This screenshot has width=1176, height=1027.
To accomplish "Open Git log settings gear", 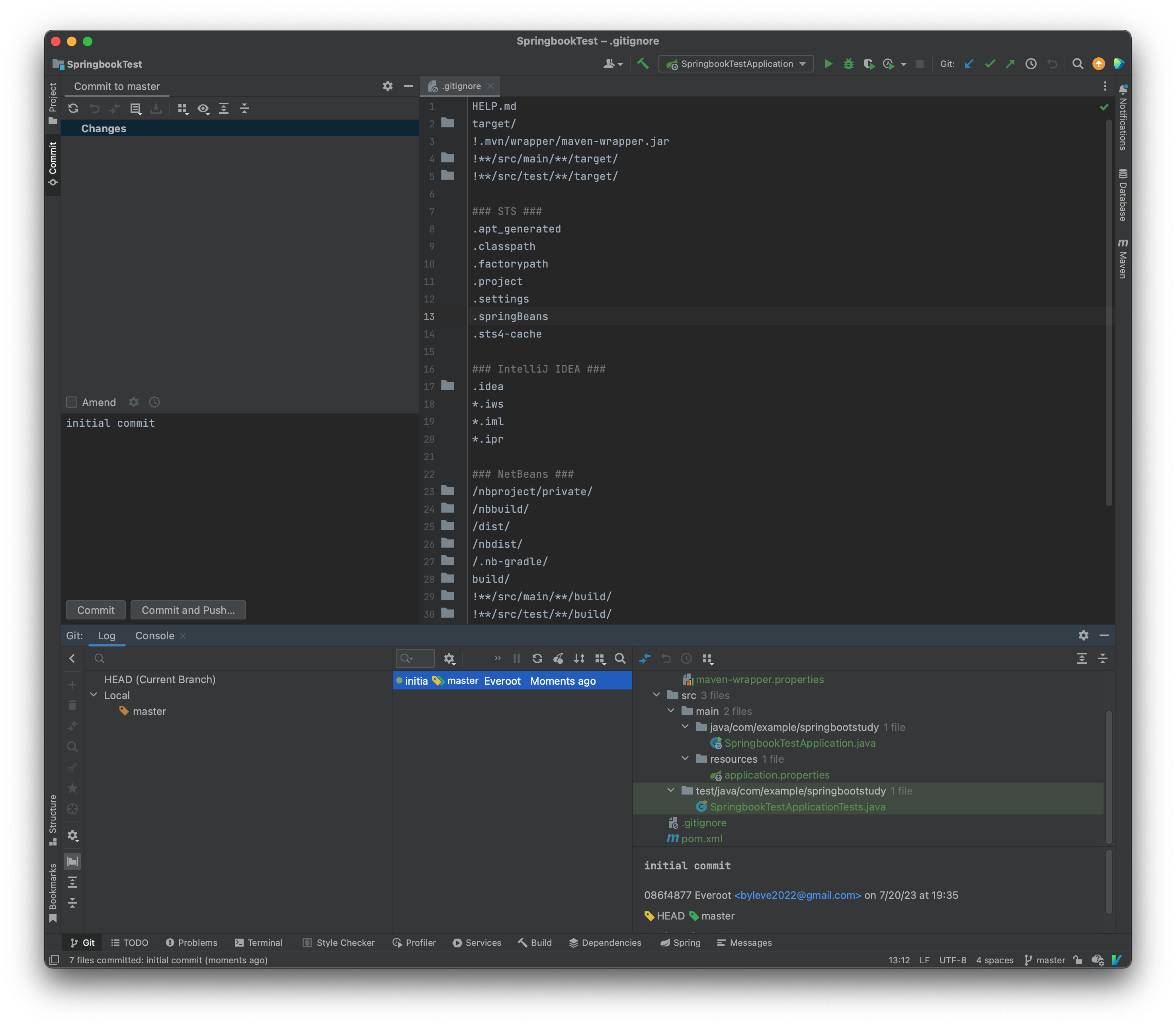I will tap(449, 658).
